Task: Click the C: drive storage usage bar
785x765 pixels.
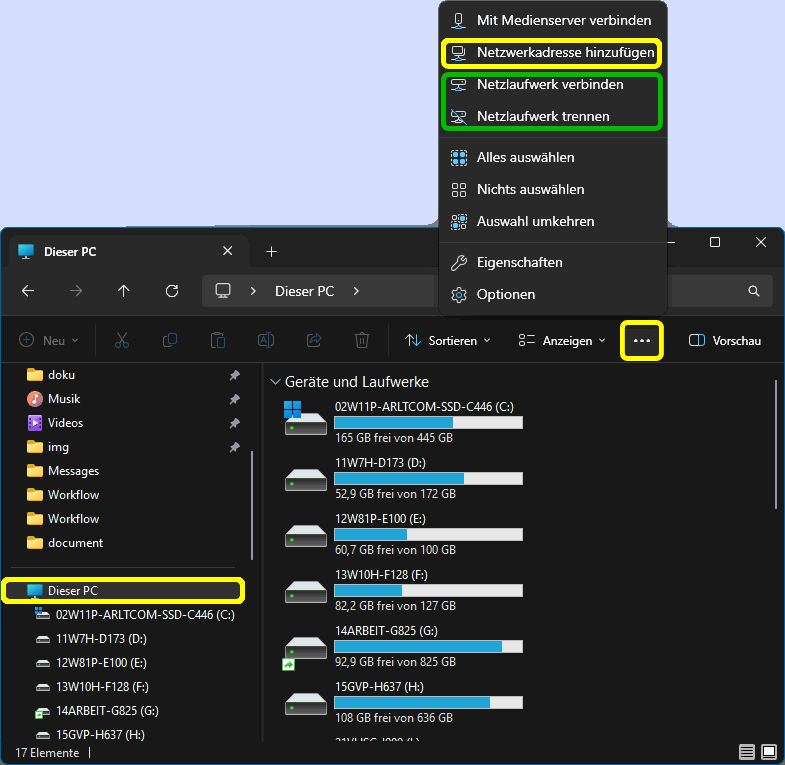Action: (x=428, y=423)
